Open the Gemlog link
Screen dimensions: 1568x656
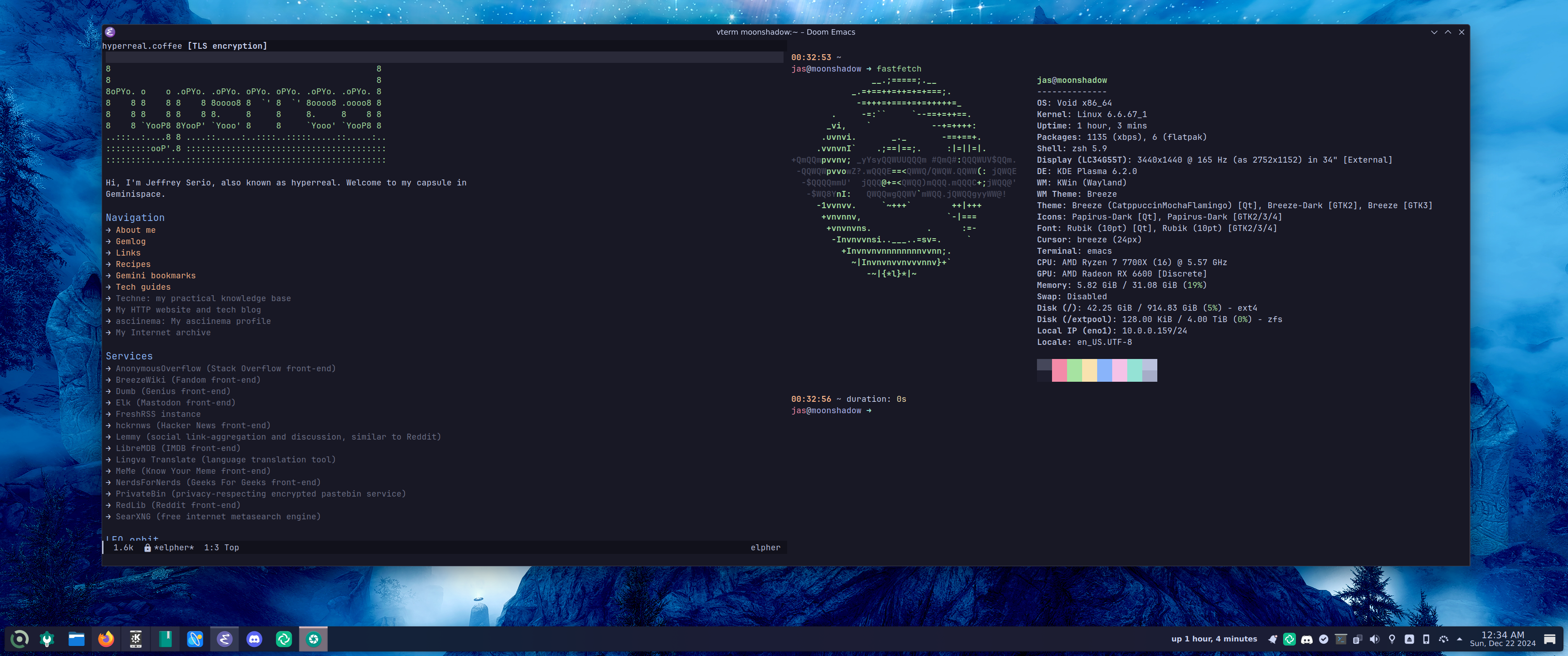coord(130,241)
